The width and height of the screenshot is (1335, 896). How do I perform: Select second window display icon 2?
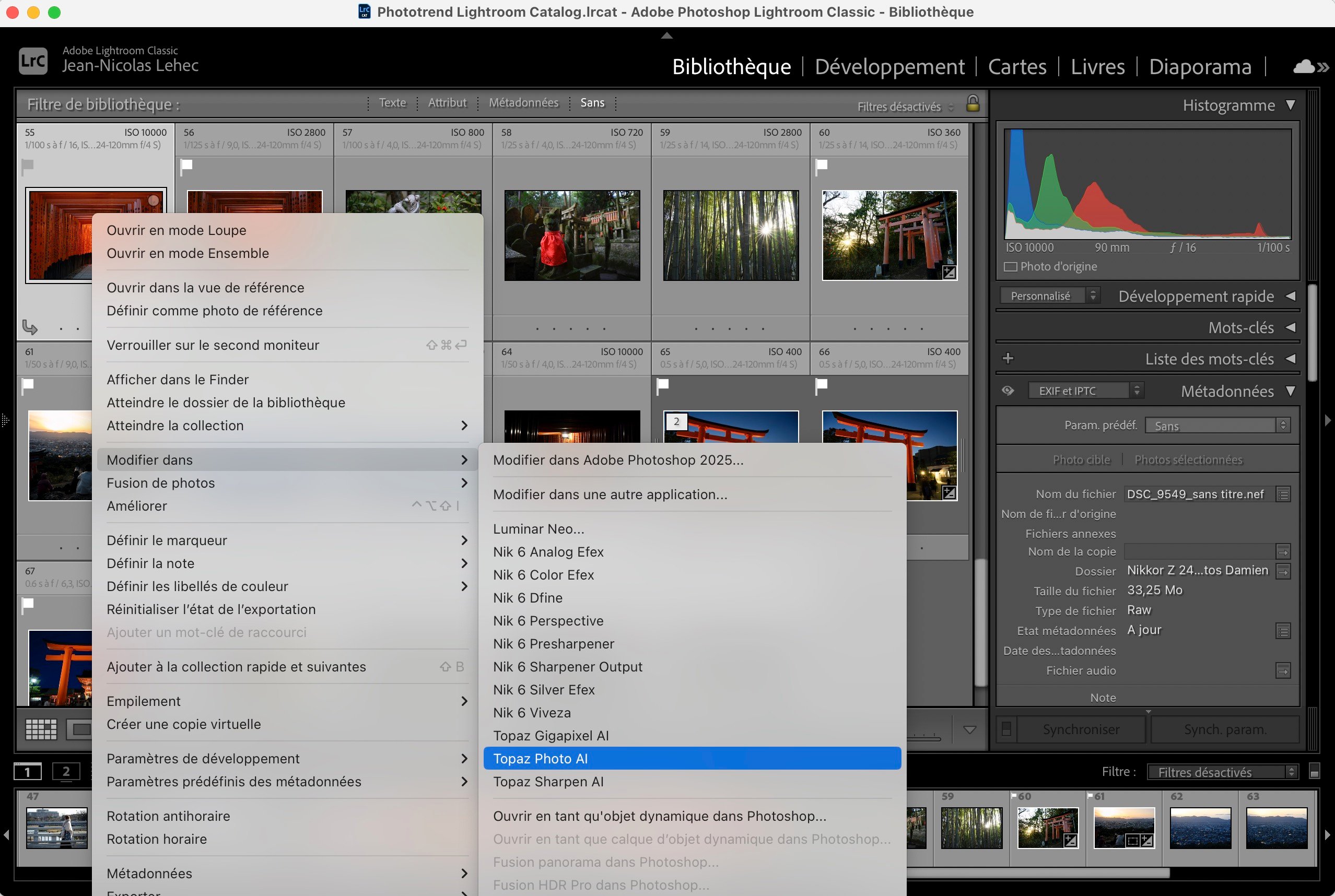66,771
